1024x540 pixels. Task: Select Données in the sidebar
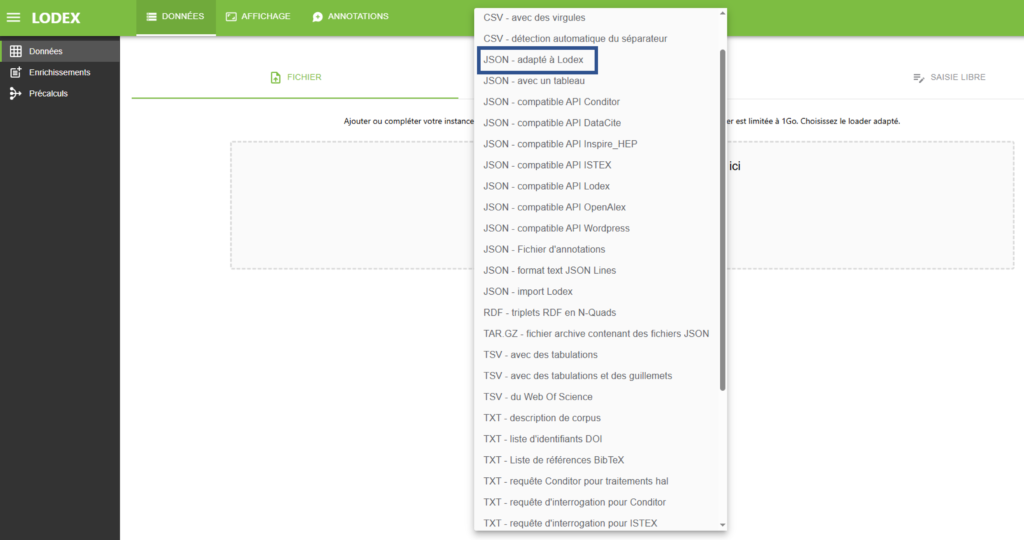[x=59, y=51]
